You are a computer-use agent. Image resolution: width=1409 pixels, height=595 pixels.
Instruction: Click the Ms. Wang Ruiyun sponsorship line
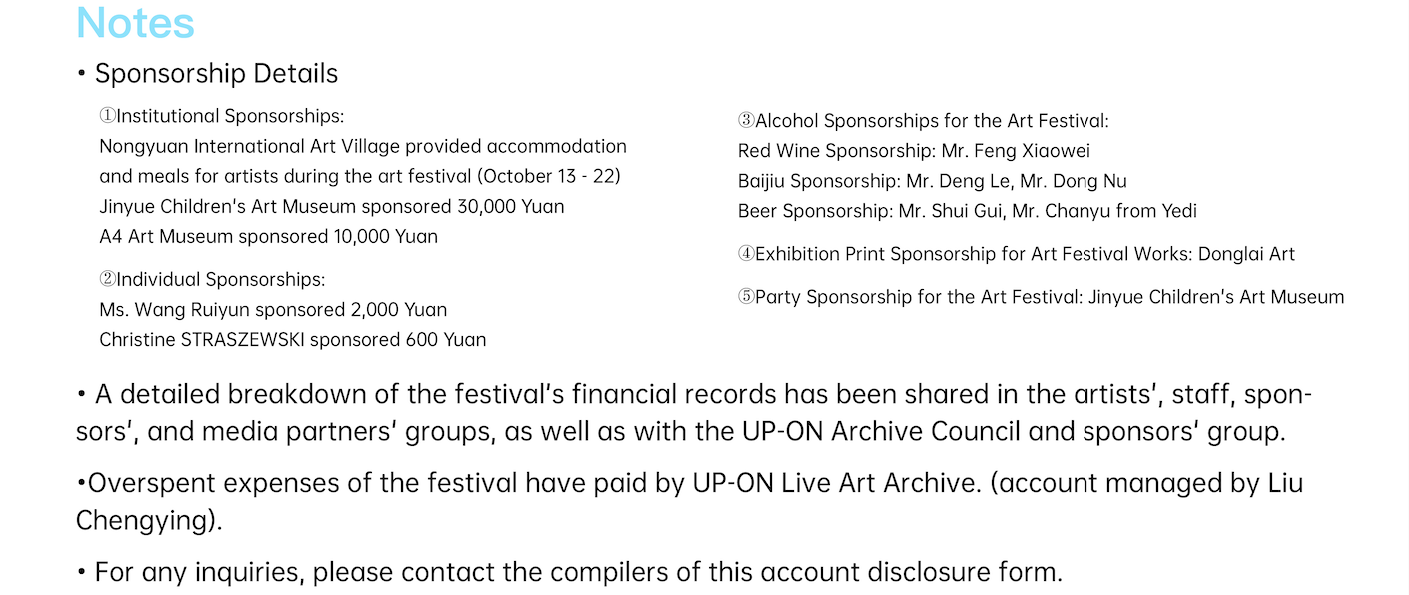[273, 310]
